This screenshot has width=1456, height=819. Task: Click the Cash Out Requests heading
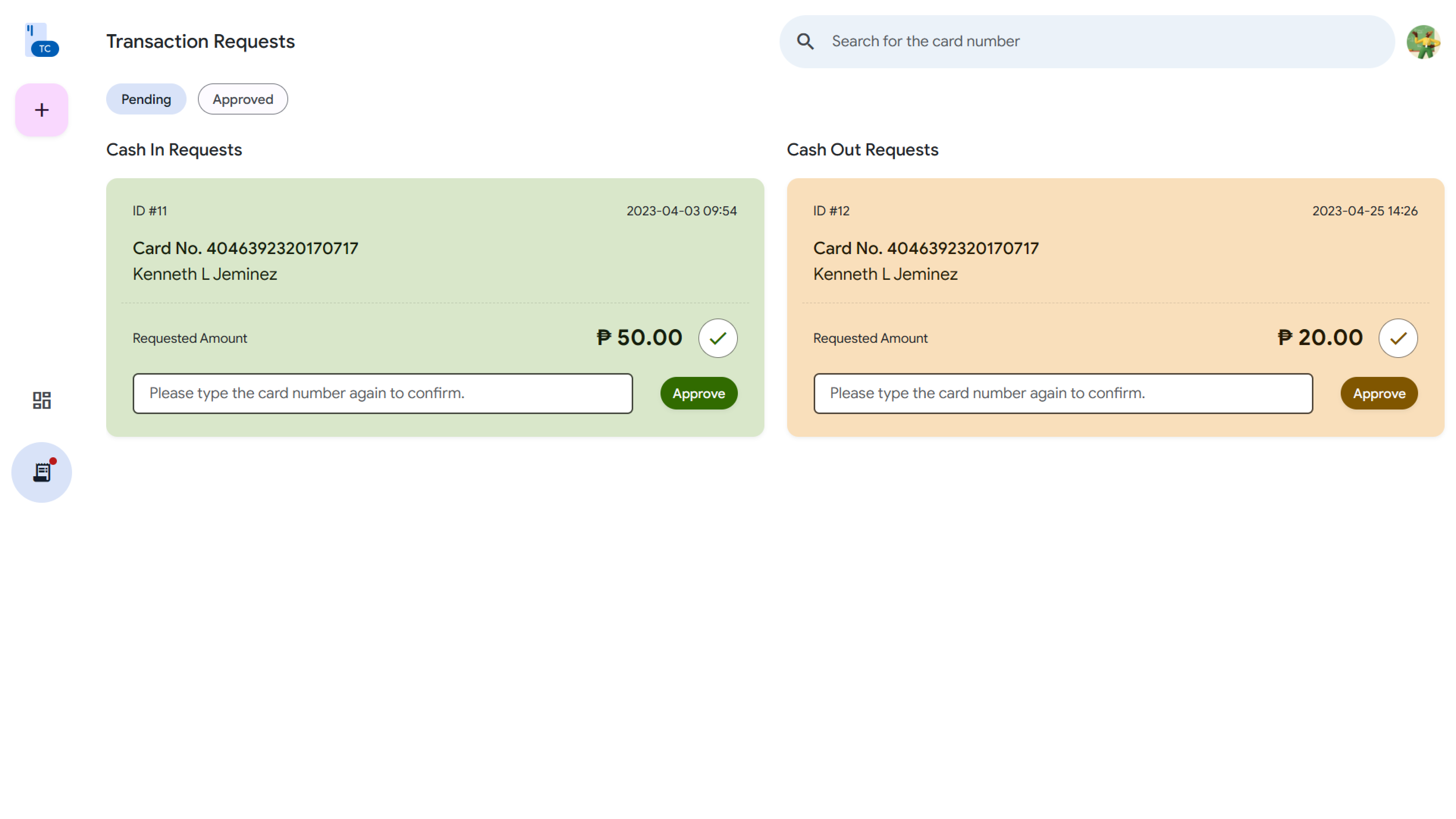click(x=862, y=149)
